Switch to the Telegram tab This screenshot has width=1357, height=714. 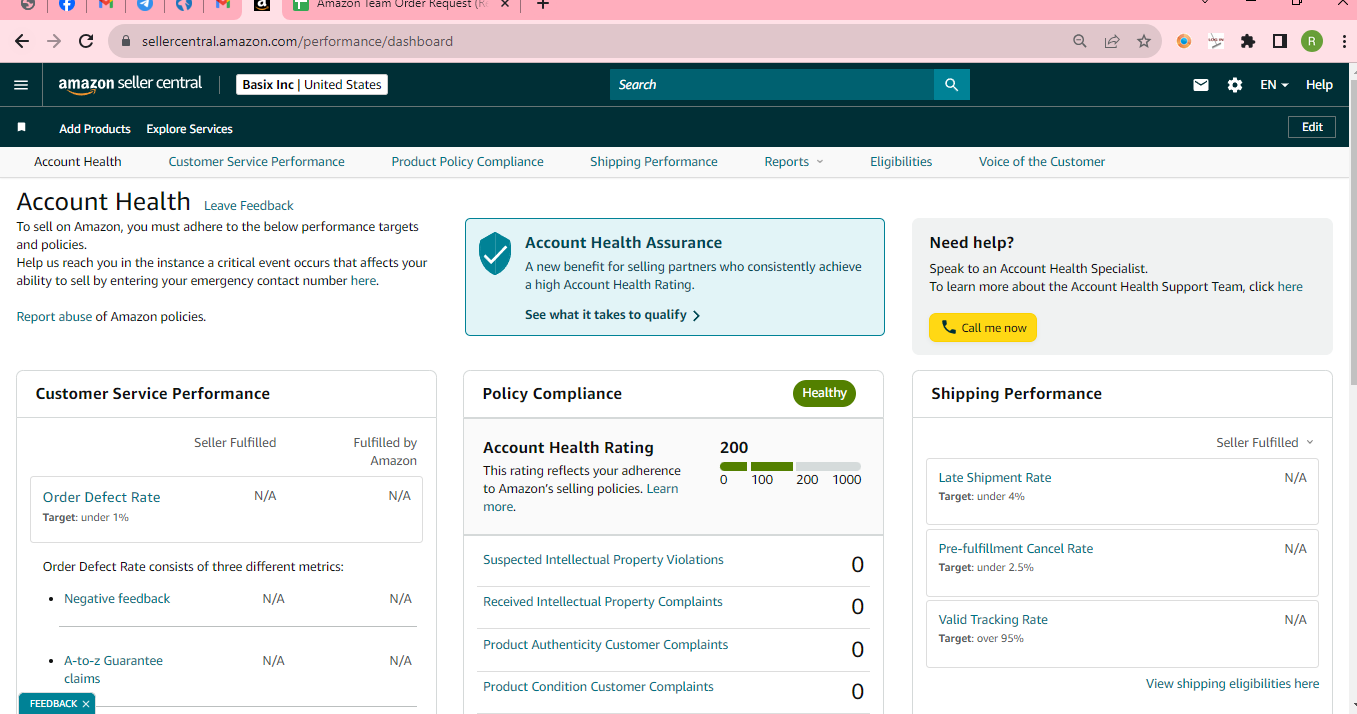[x=145, y=5]
